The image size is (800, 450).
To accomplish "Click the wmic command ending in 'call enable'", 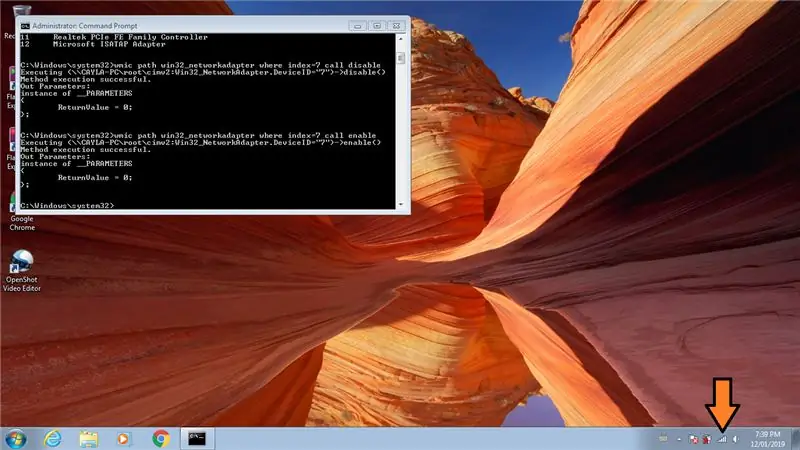I will [198, 136].
